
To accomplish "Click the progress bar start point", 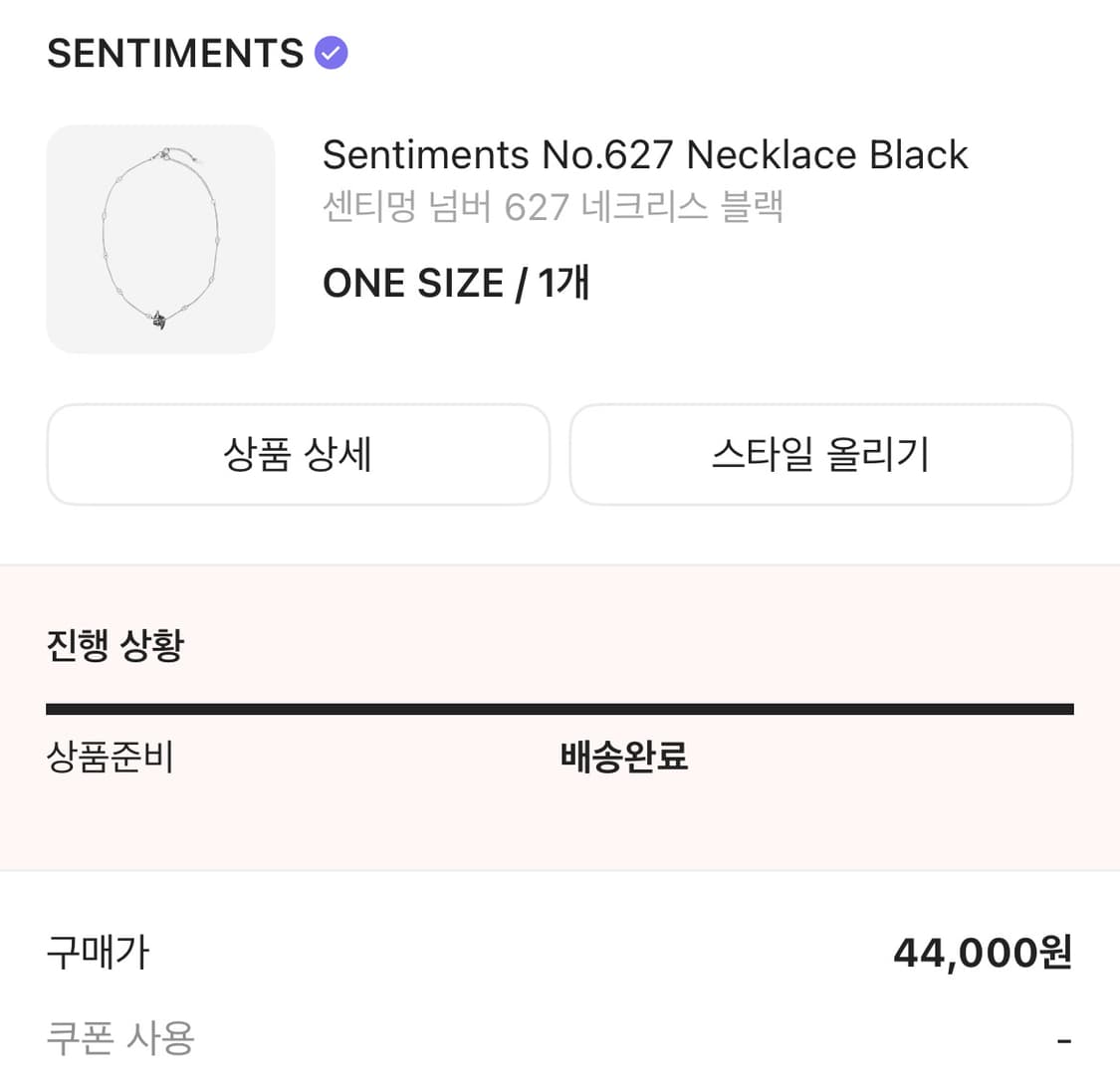I will pos(50,709).
